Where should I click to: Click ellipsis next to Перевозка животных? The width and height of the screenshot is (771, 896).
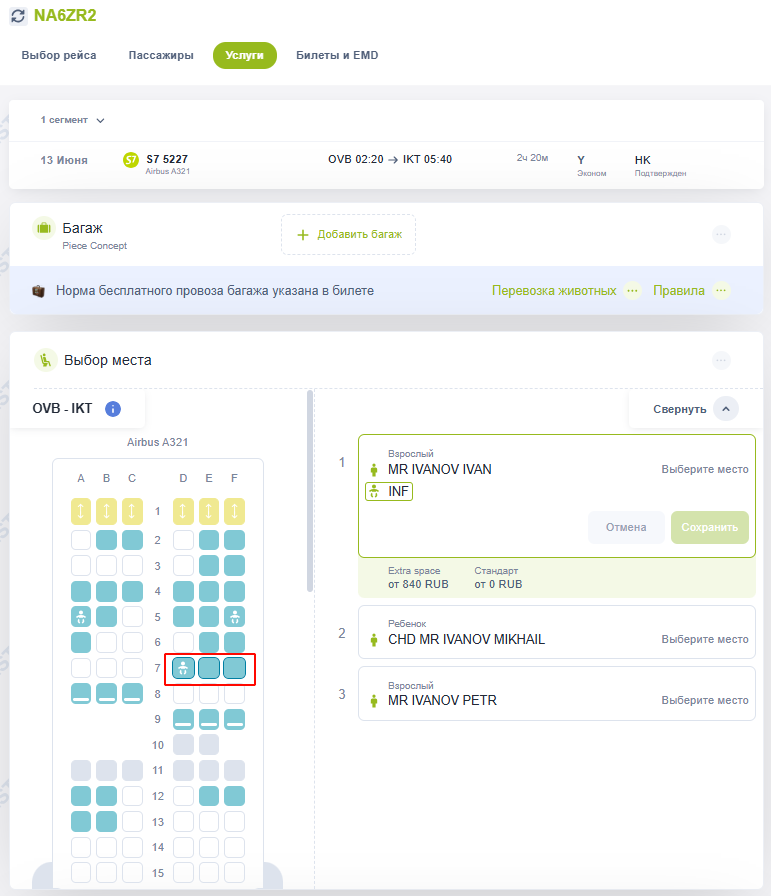632,291
